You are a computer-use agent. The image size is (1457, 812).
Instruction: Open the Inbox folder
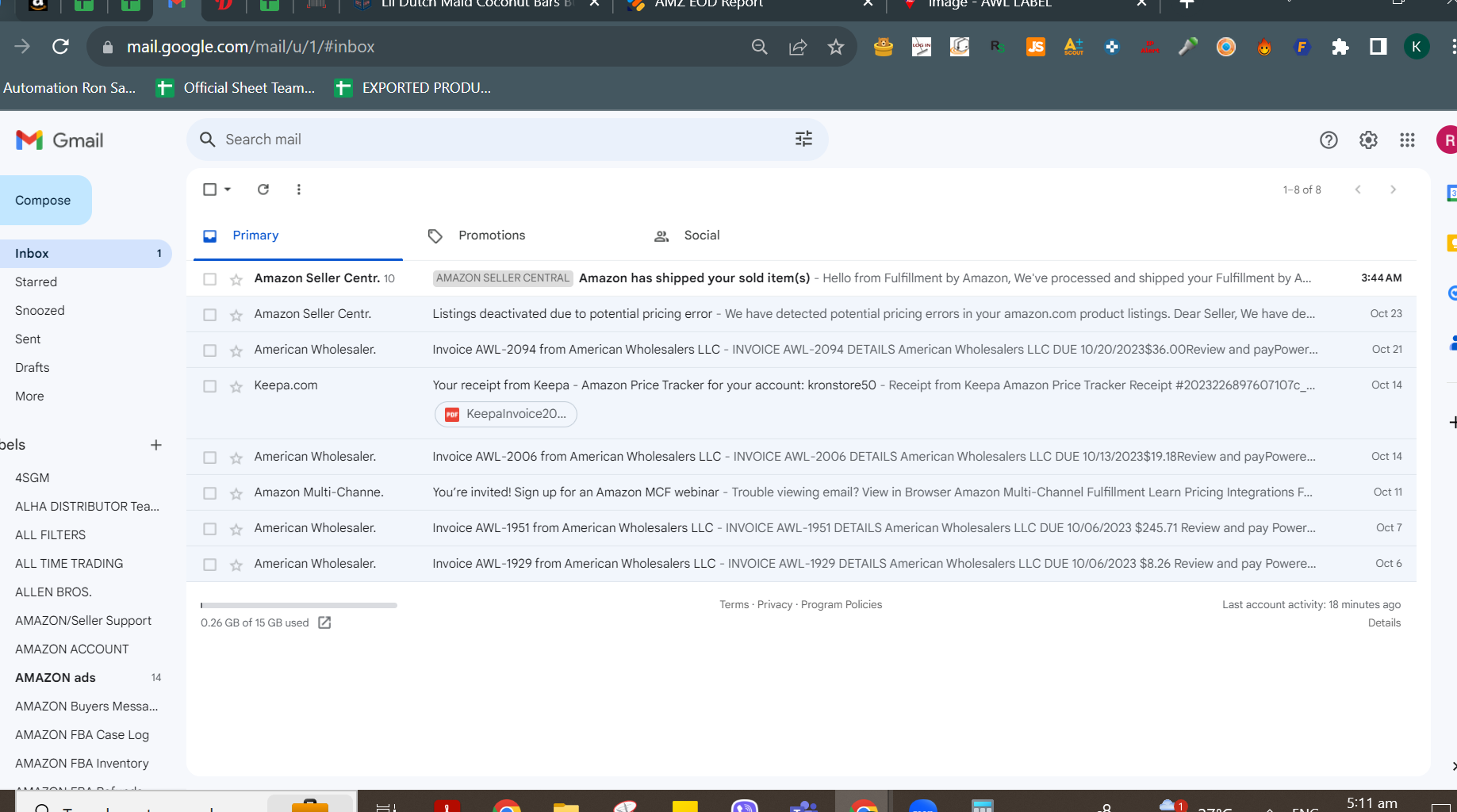pos(86,254)
